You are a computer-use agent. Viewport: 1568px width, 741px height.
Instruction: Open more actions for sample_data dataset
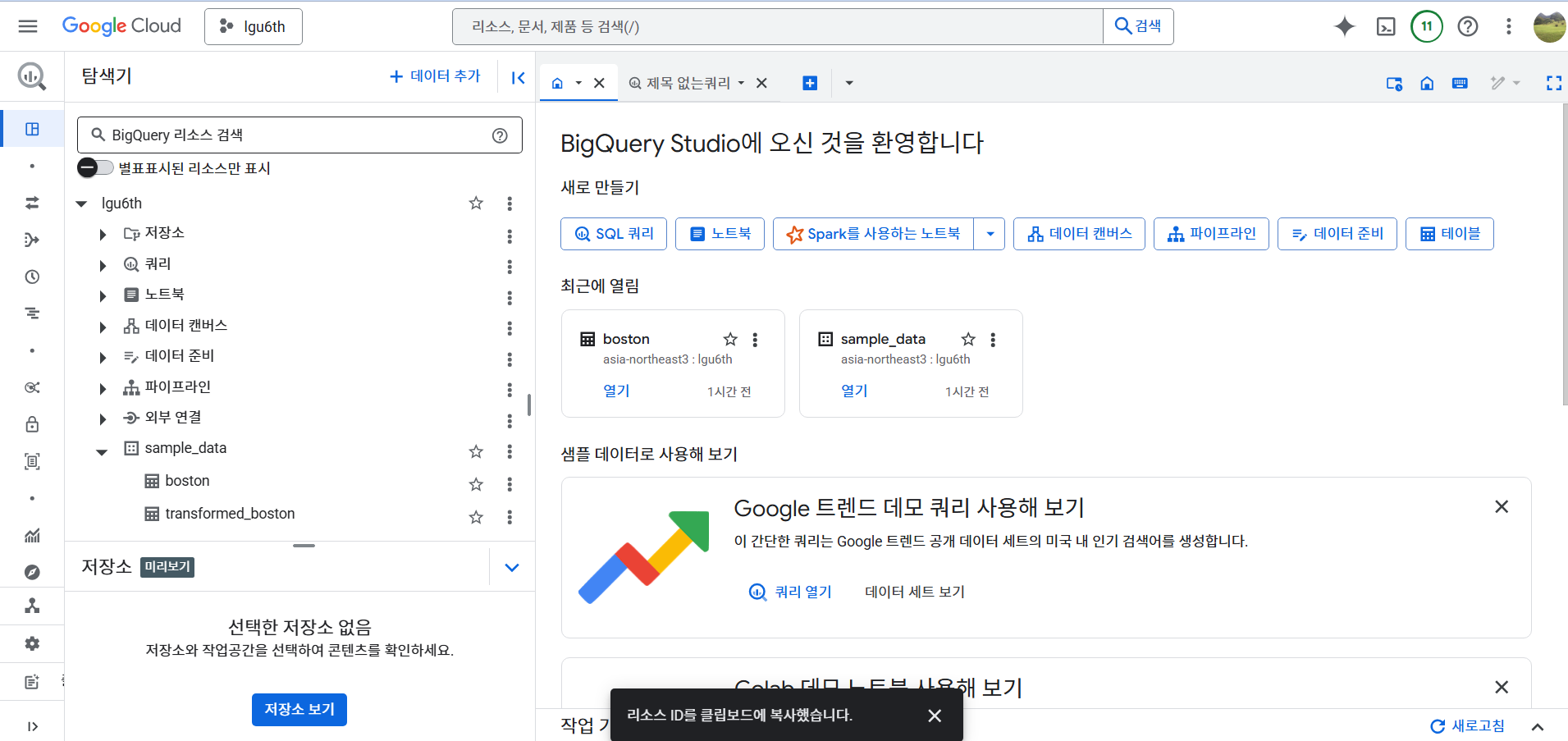coord(510,451)
